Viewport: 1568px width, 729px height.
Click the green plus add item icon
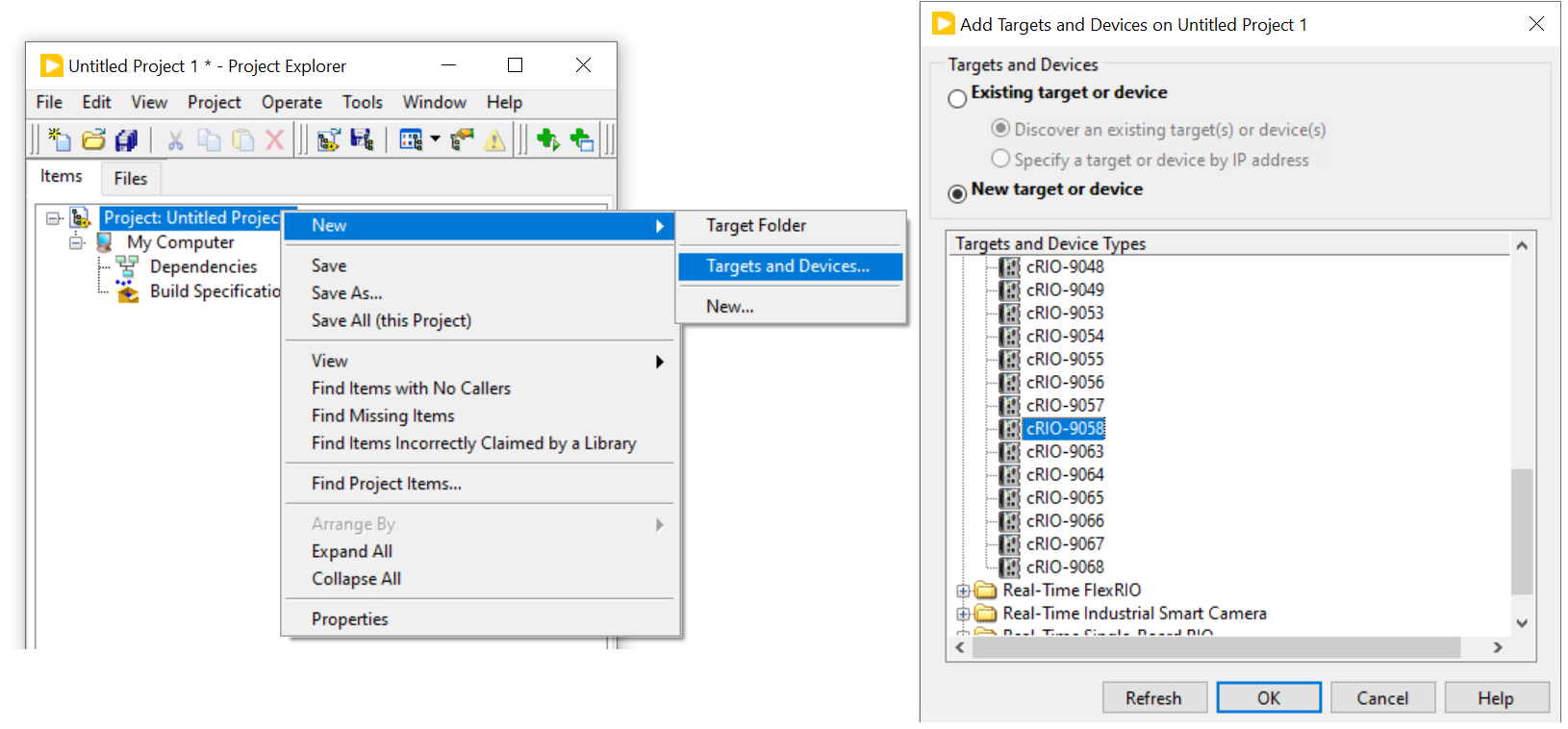548,139
